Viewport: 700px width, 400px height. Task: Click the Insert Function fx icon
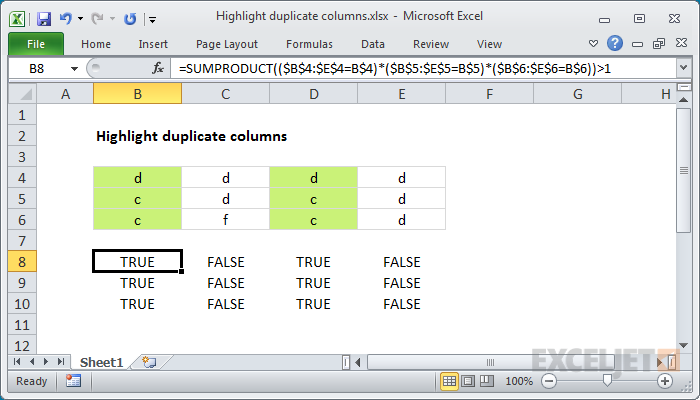coord(158,68)
